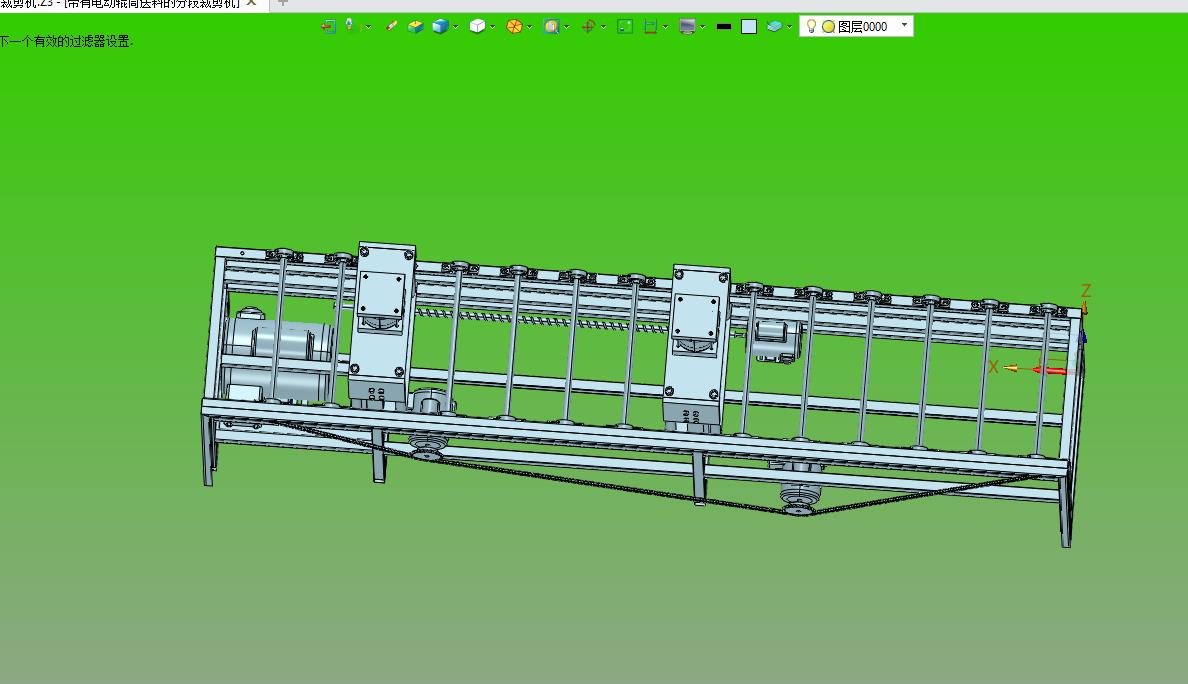1188x684 pixels.
Task: Click the blue-red section frame icon
Action: click(650, 27)
